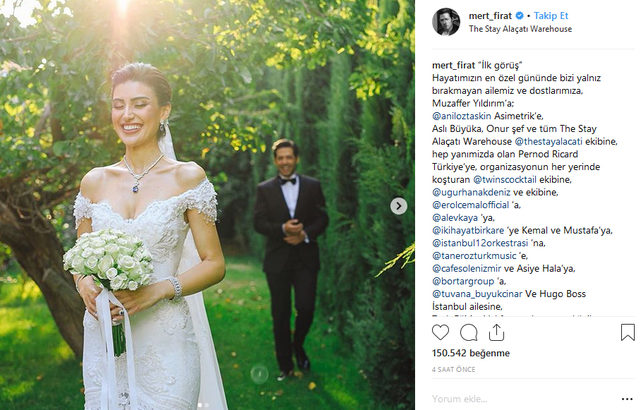The height and width of the screenshot is (410, 640).
Task: Save the post with the bookmark icon
Action: click(628, 332)
